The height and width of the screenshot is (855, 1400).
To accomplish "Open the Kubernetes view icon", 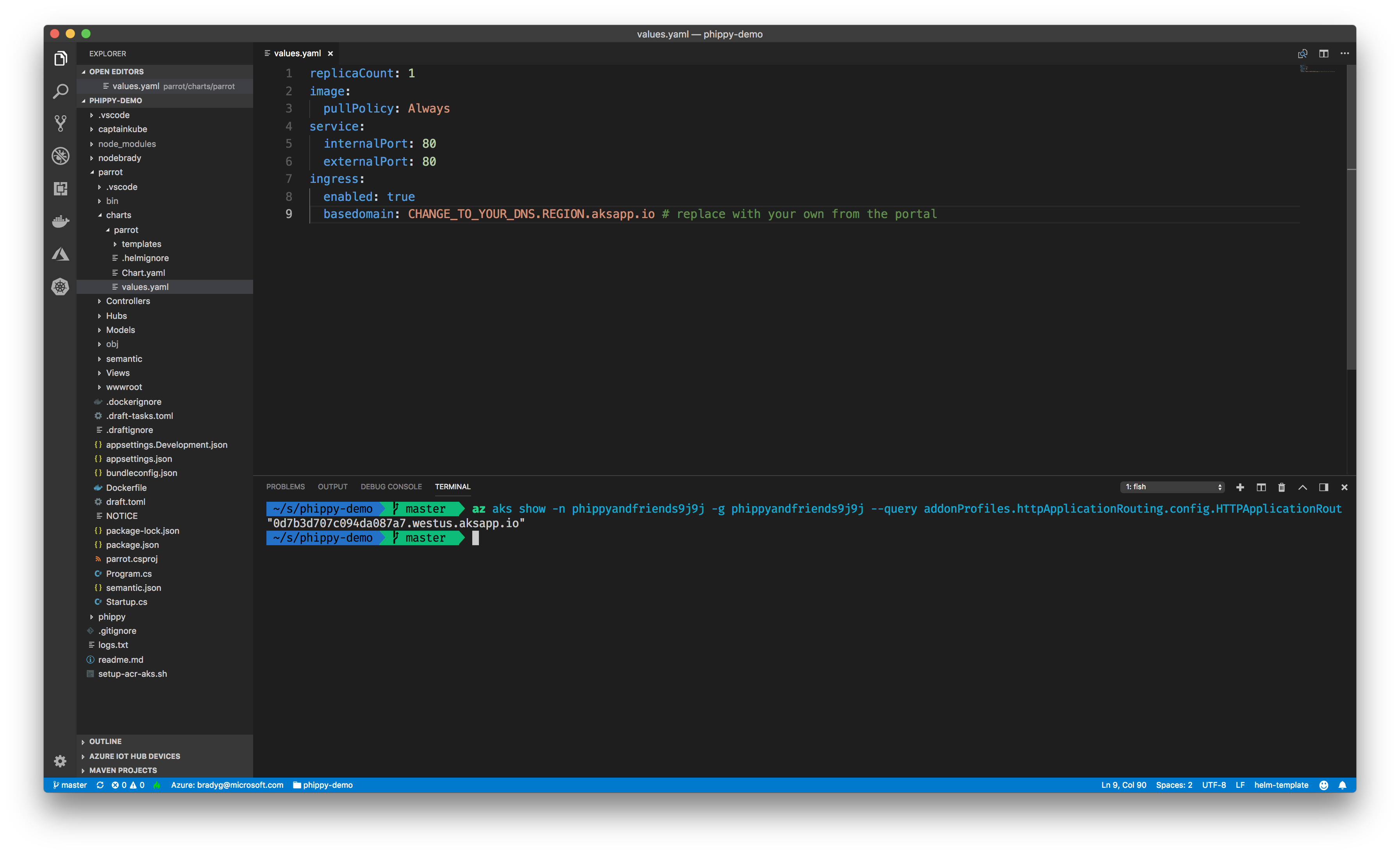I will click(x=60, y=286).
